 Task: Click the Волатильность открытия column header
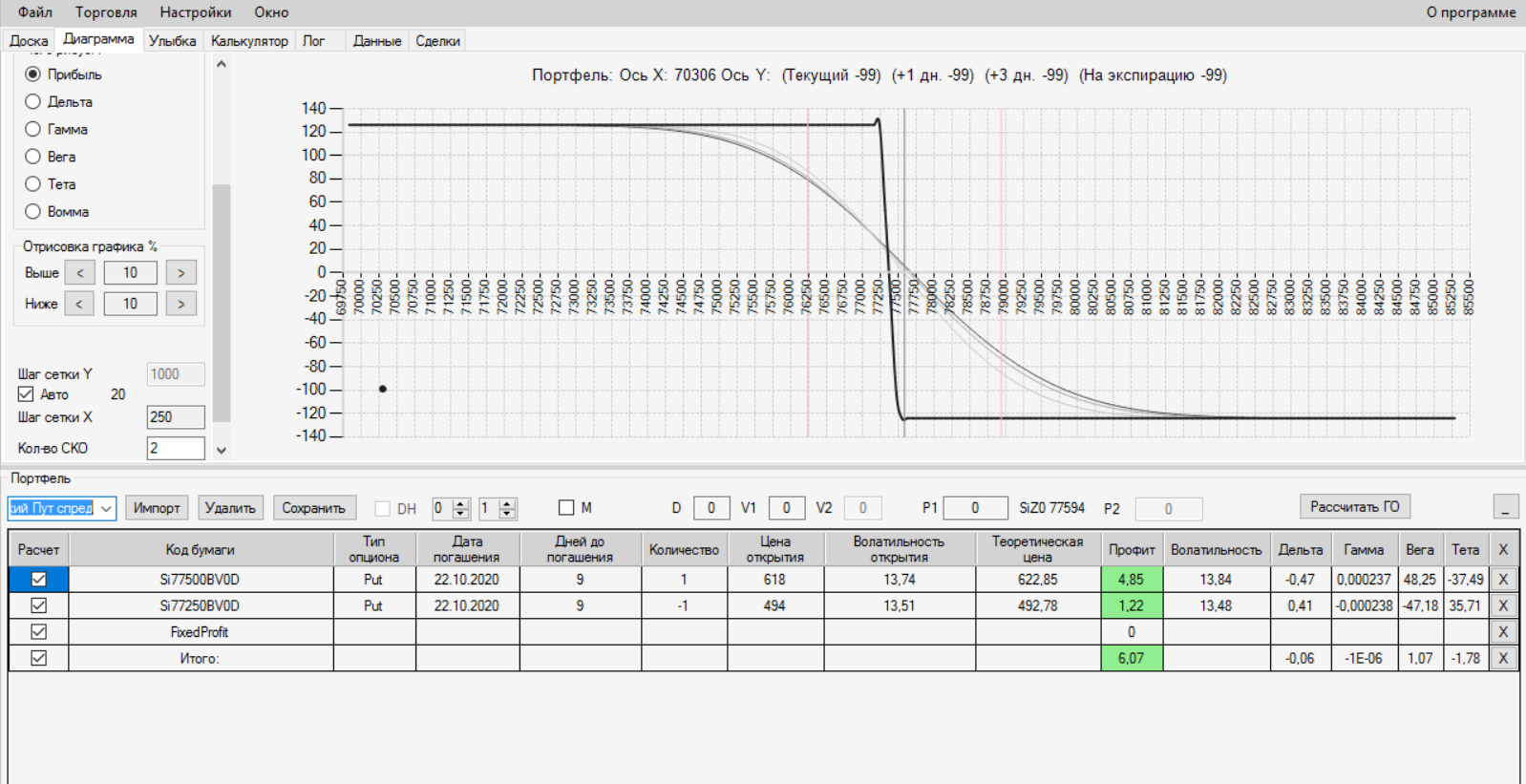900,549
